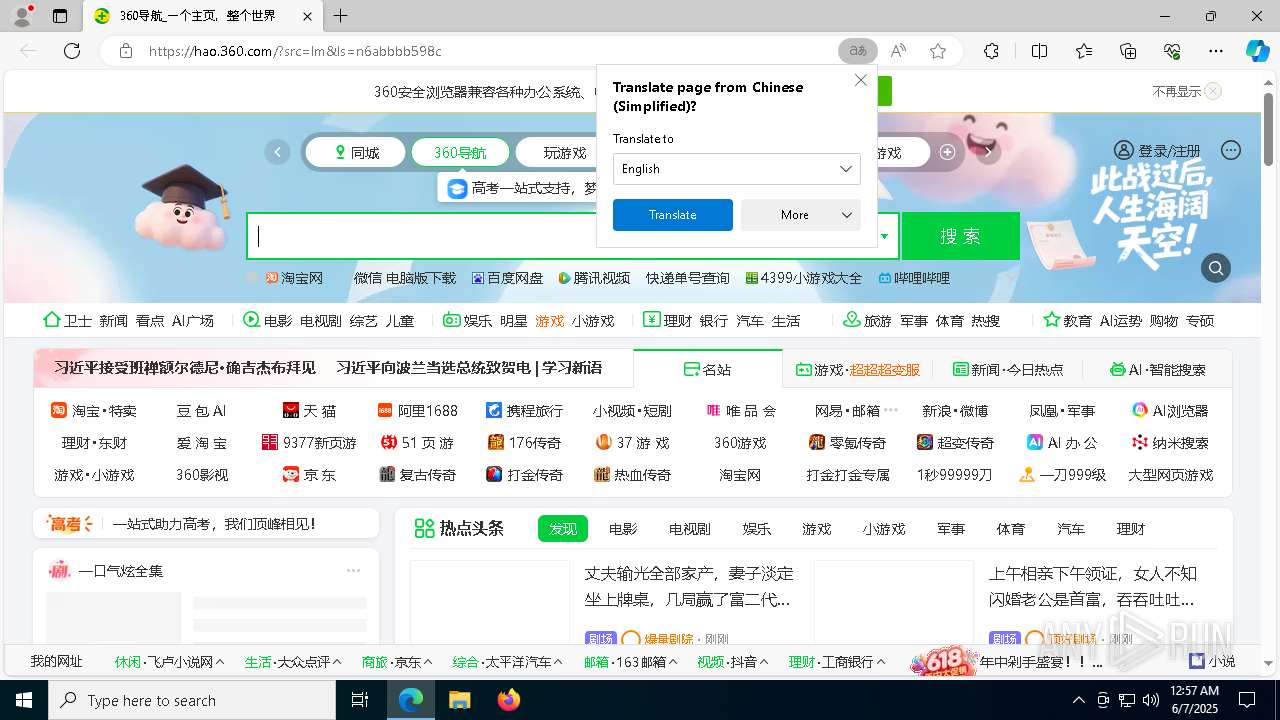Click the previous arrow beside 同城
This screenshot has height=720, width=1280.
277,152
